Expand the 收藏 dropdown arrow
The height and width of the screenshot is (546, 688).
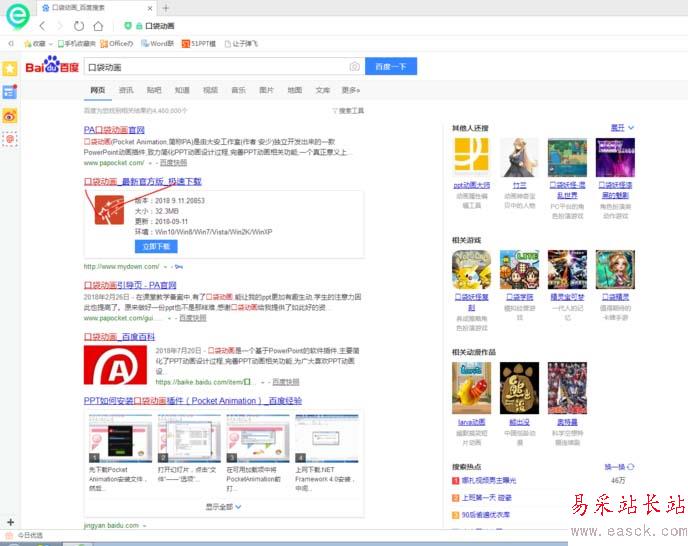point(50,44)
